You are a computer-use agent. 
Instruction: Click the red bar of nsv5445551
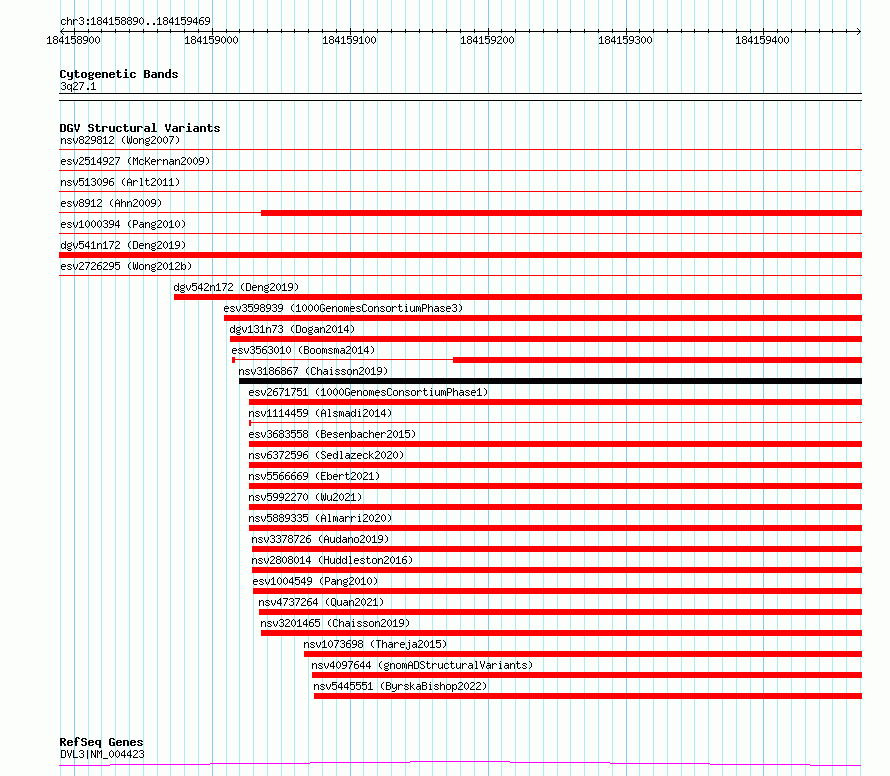(x=588, y=696)
